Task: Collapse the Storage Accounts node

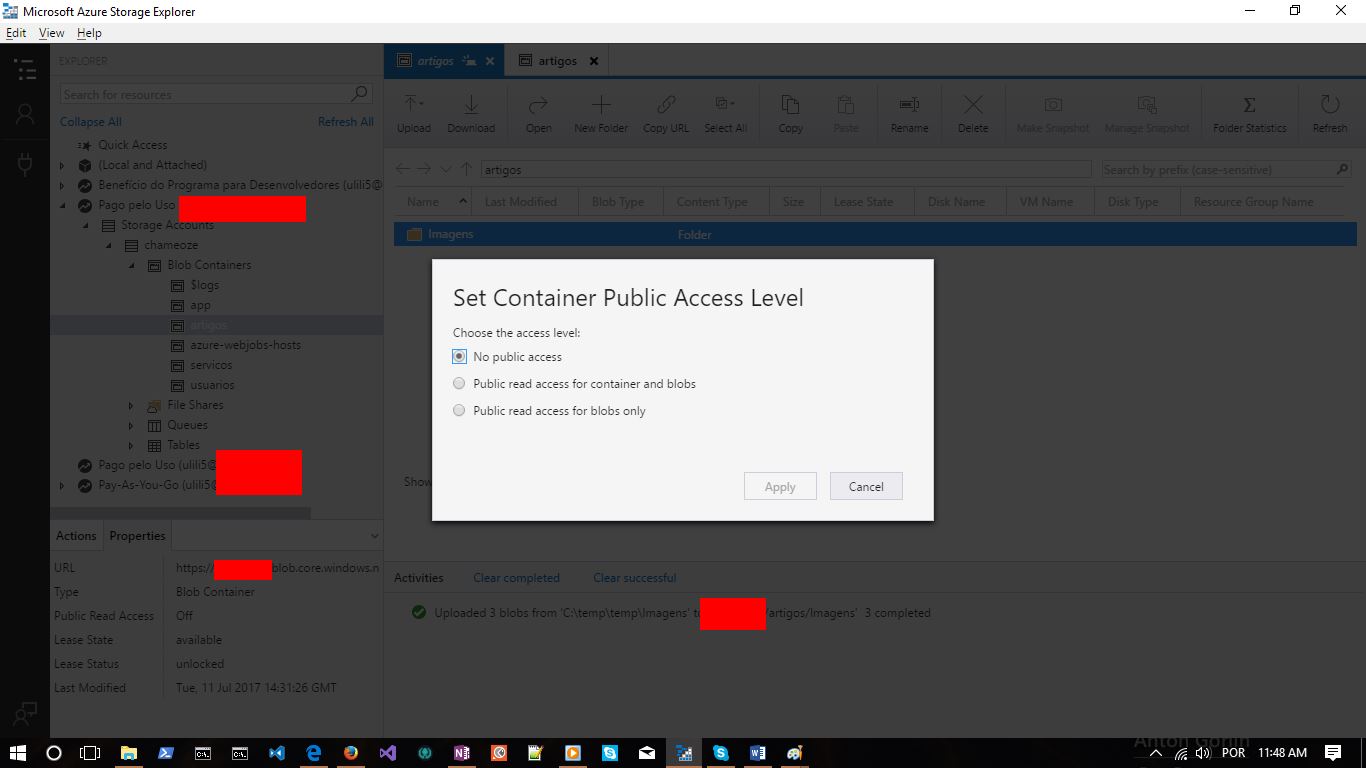Action: [x=86, y=225]
